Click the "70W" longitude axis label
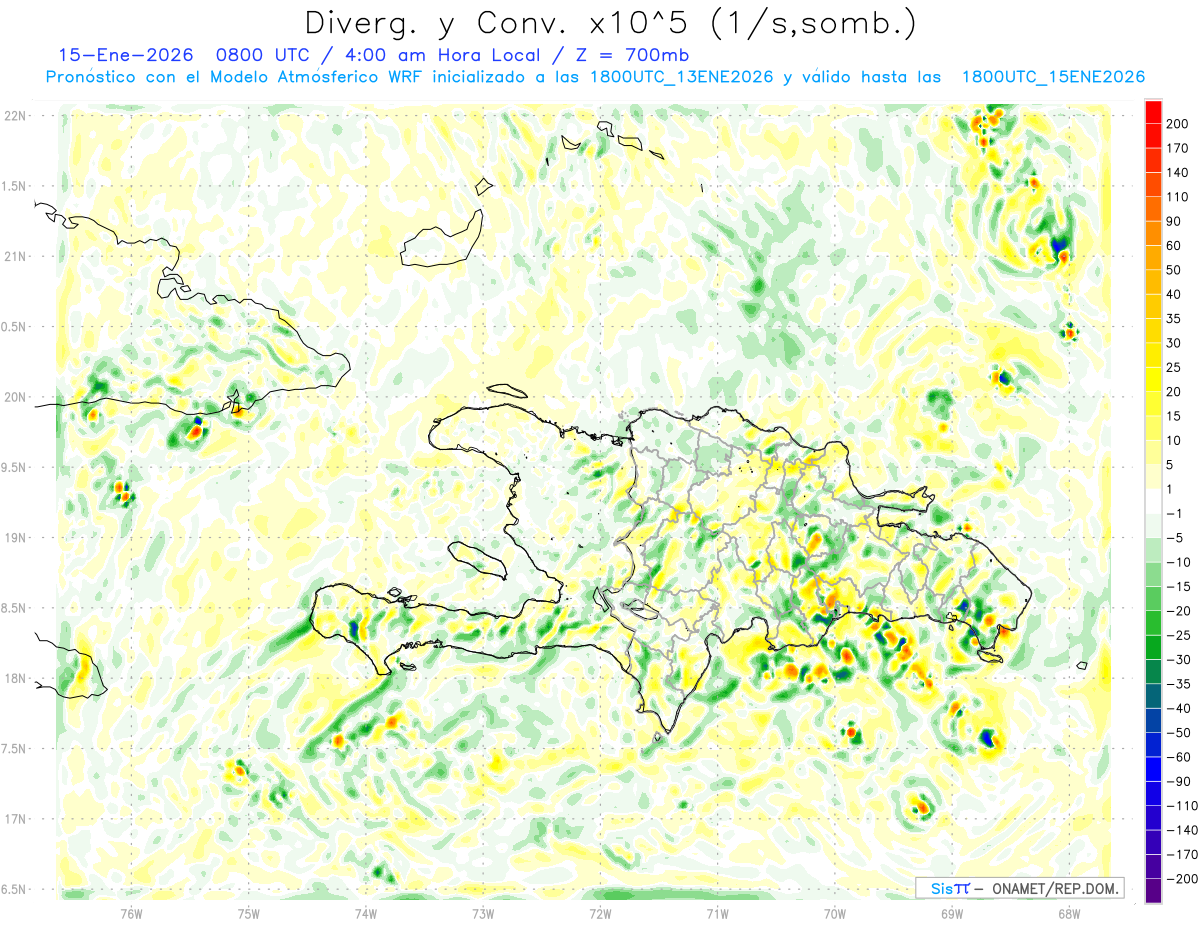 834,914
